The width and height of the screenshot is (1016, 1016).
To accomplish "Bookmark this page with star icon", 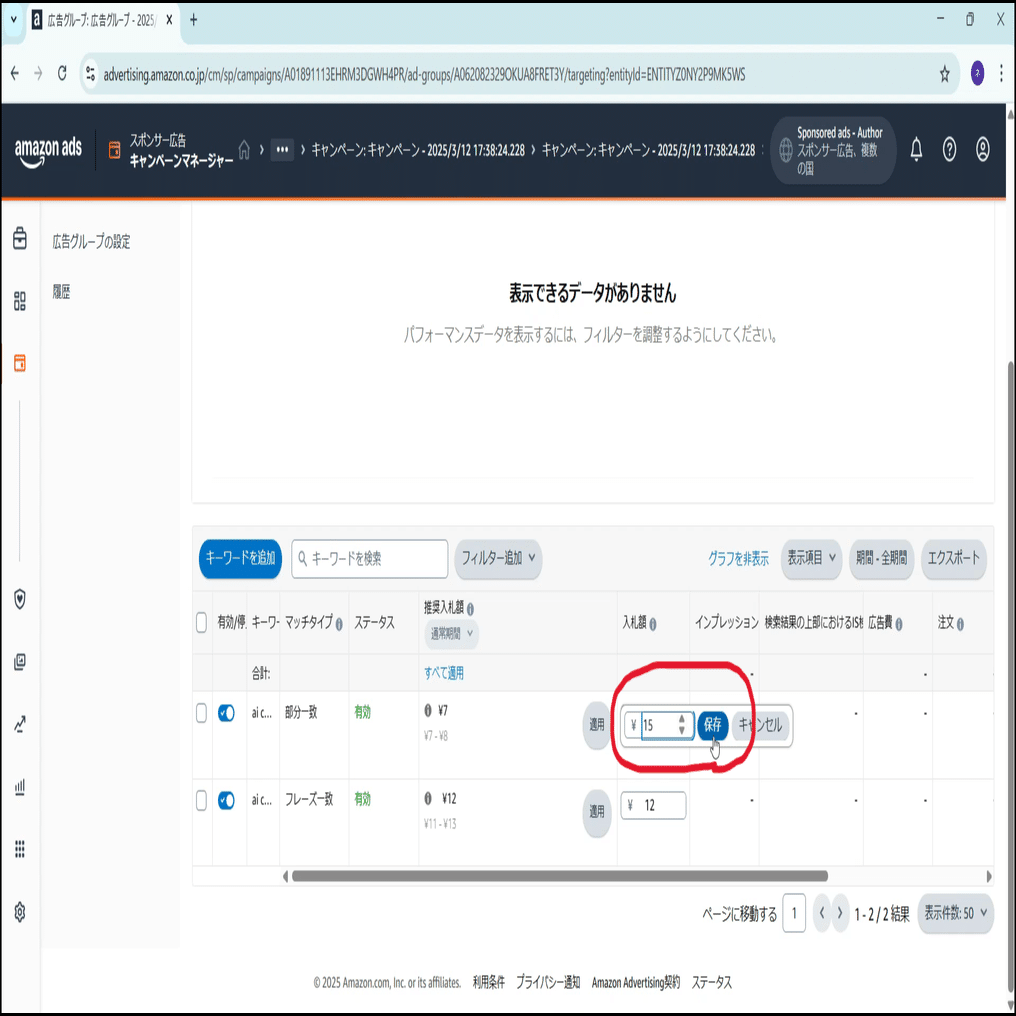I will pos(945,74).
